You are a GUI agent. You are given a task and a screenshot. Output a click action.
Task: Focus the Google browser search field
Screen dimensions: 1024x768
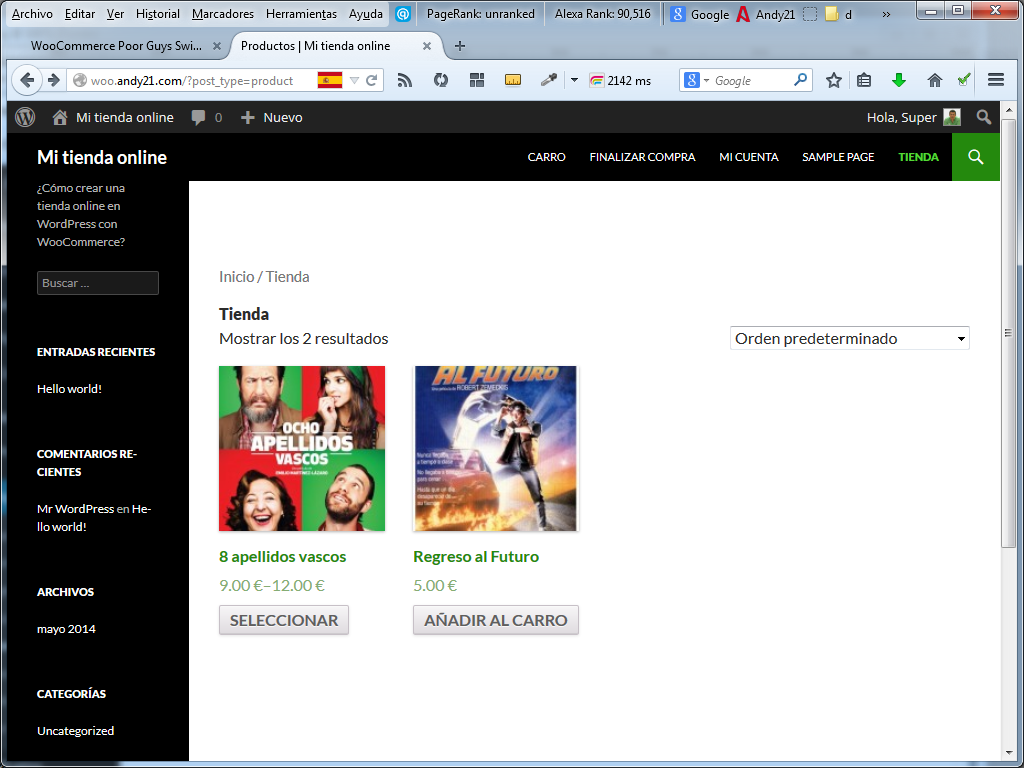(x=751, y=80)
